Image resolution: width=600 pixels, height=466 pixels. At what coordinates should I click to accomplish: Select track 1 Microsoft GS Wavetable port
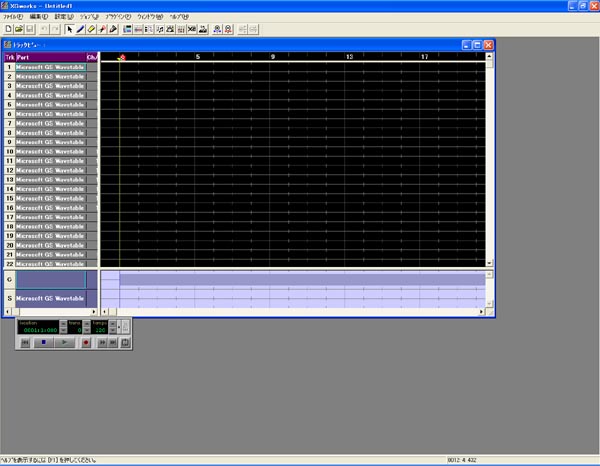coord(51,67)
